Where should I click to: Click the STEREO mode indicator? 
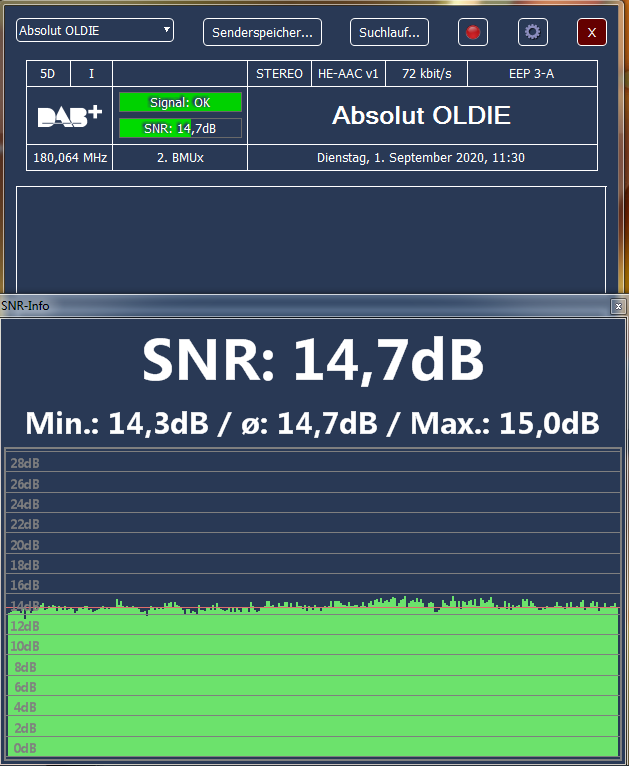point(279,74)
